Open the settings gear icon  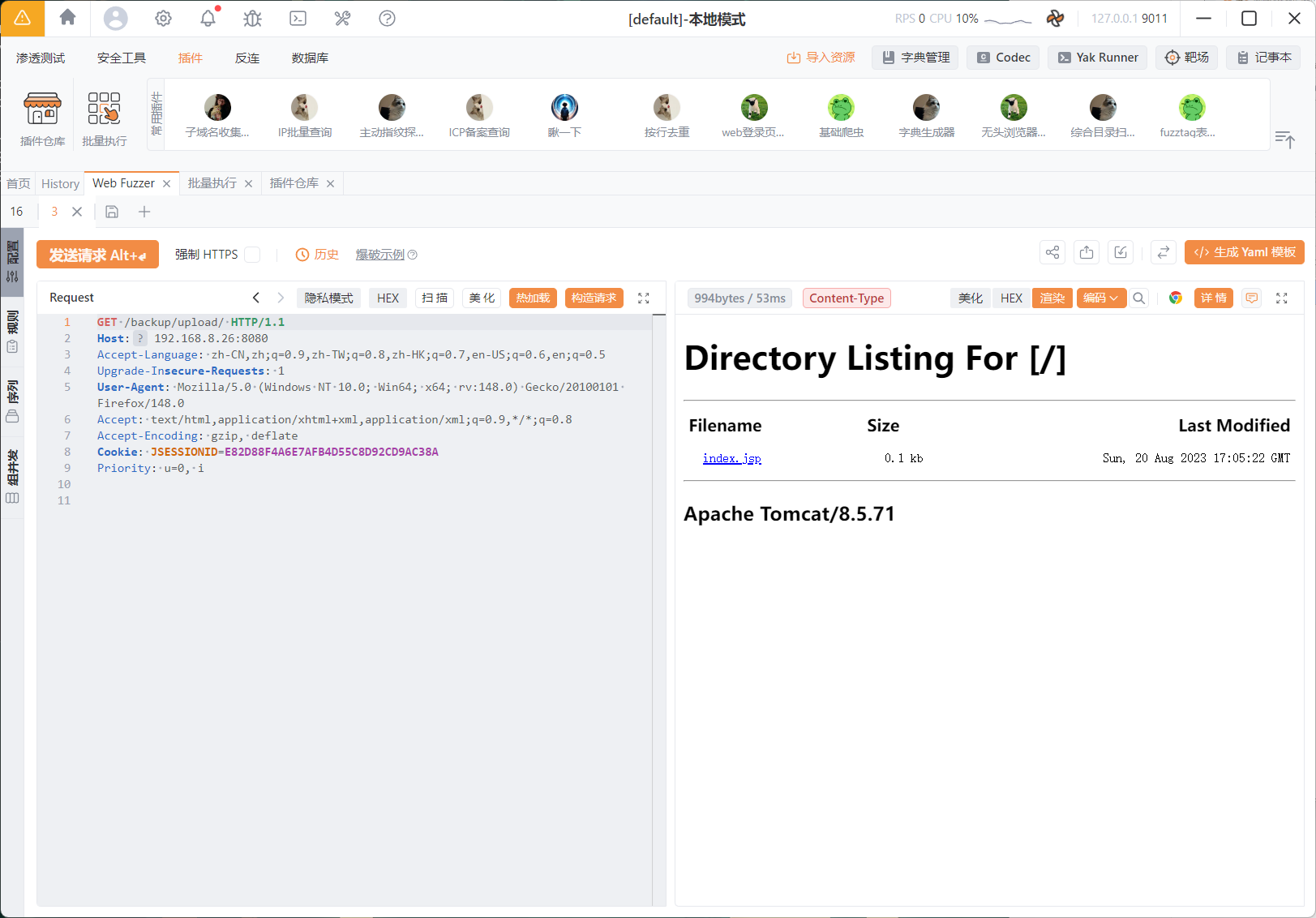click(163, 18)
